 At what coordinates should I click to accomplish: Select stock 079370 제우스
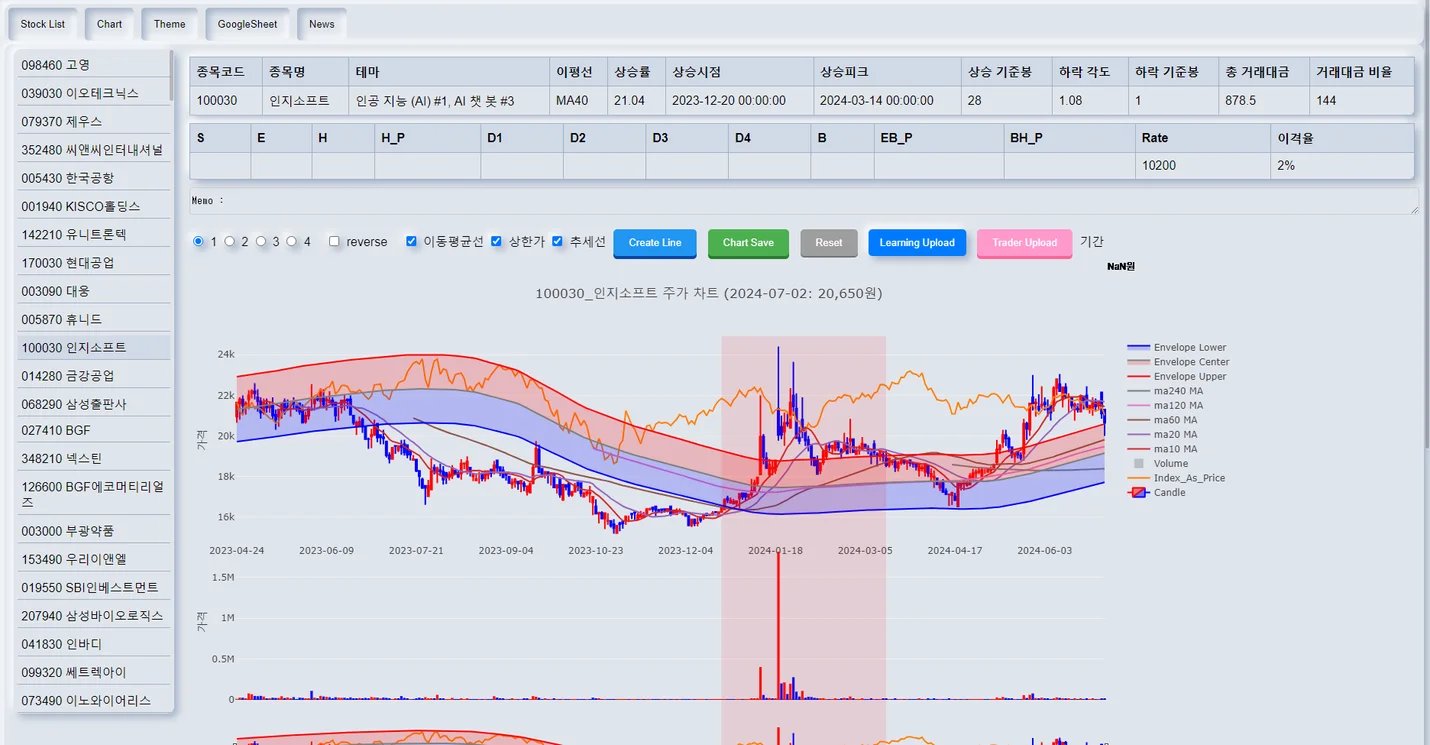coord(93,121)
